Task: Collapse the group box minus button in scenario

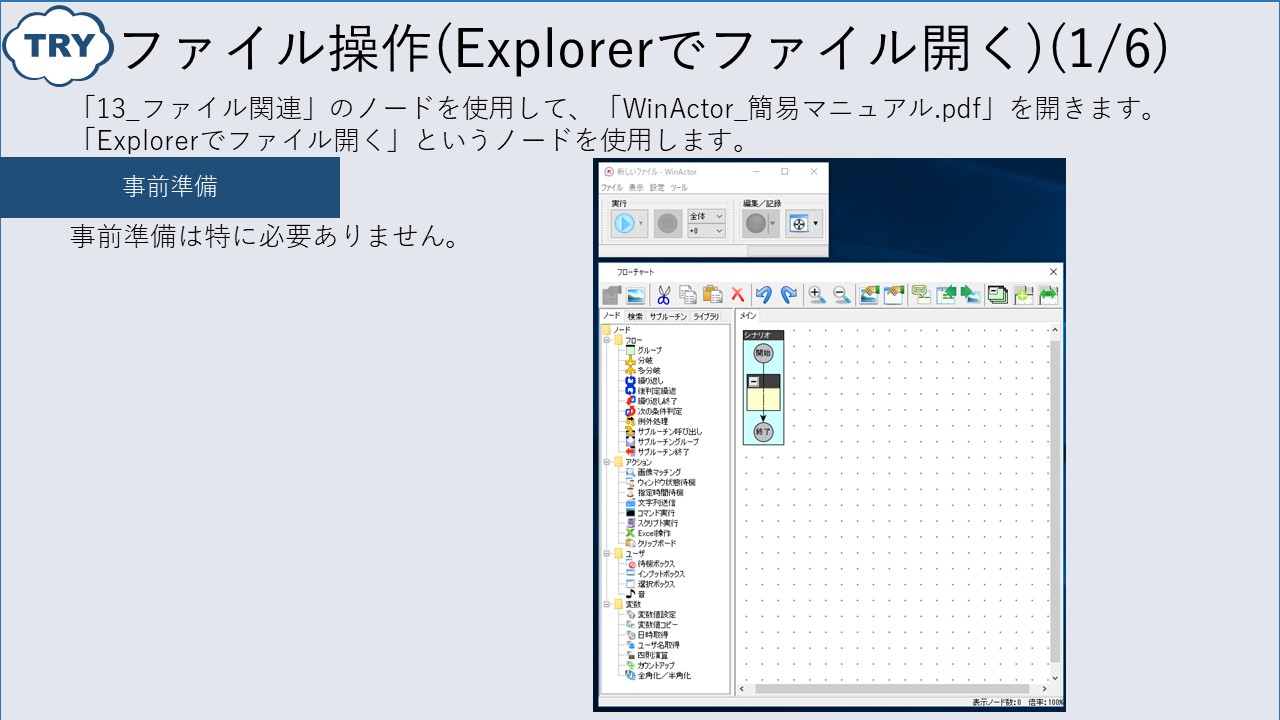Action: [x=753, y=381]
